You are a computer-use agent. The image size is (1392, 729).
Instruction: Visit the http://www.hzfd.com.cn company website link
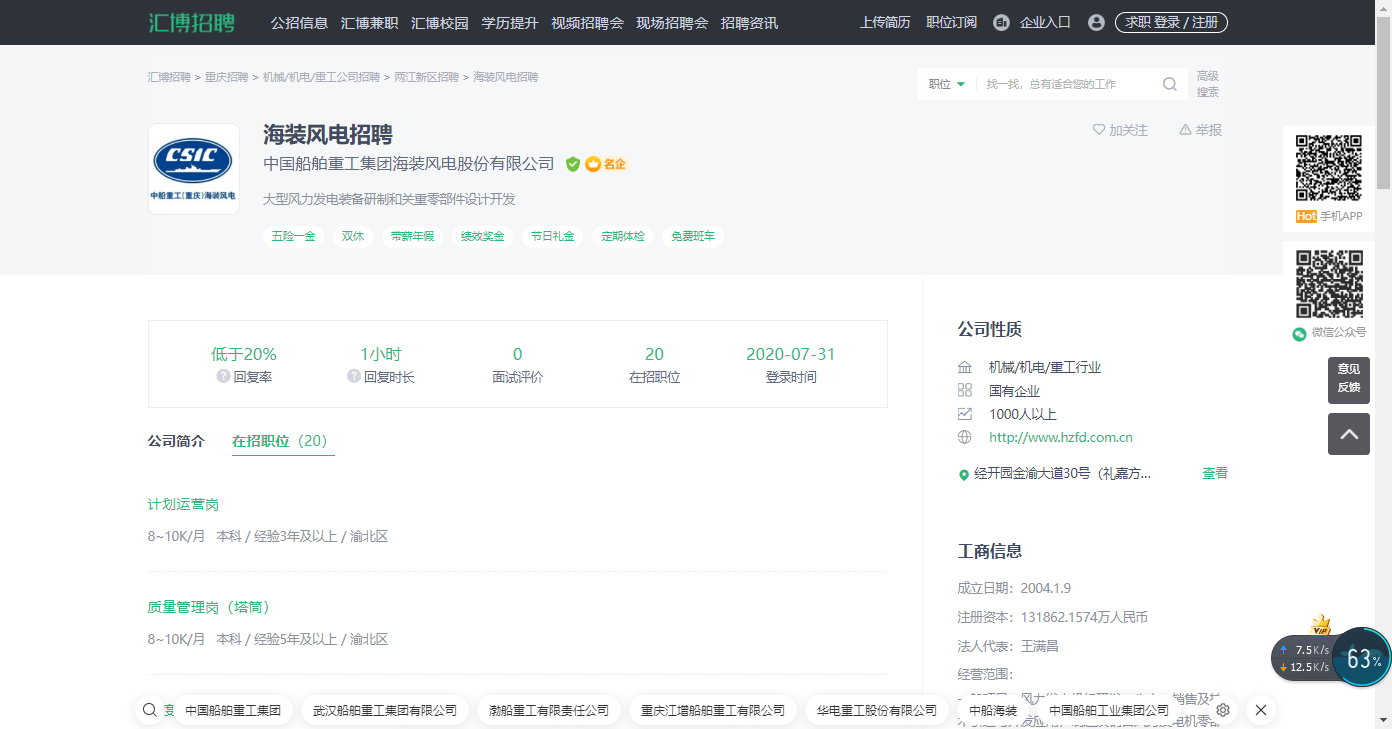click(x=1060, y=437)
